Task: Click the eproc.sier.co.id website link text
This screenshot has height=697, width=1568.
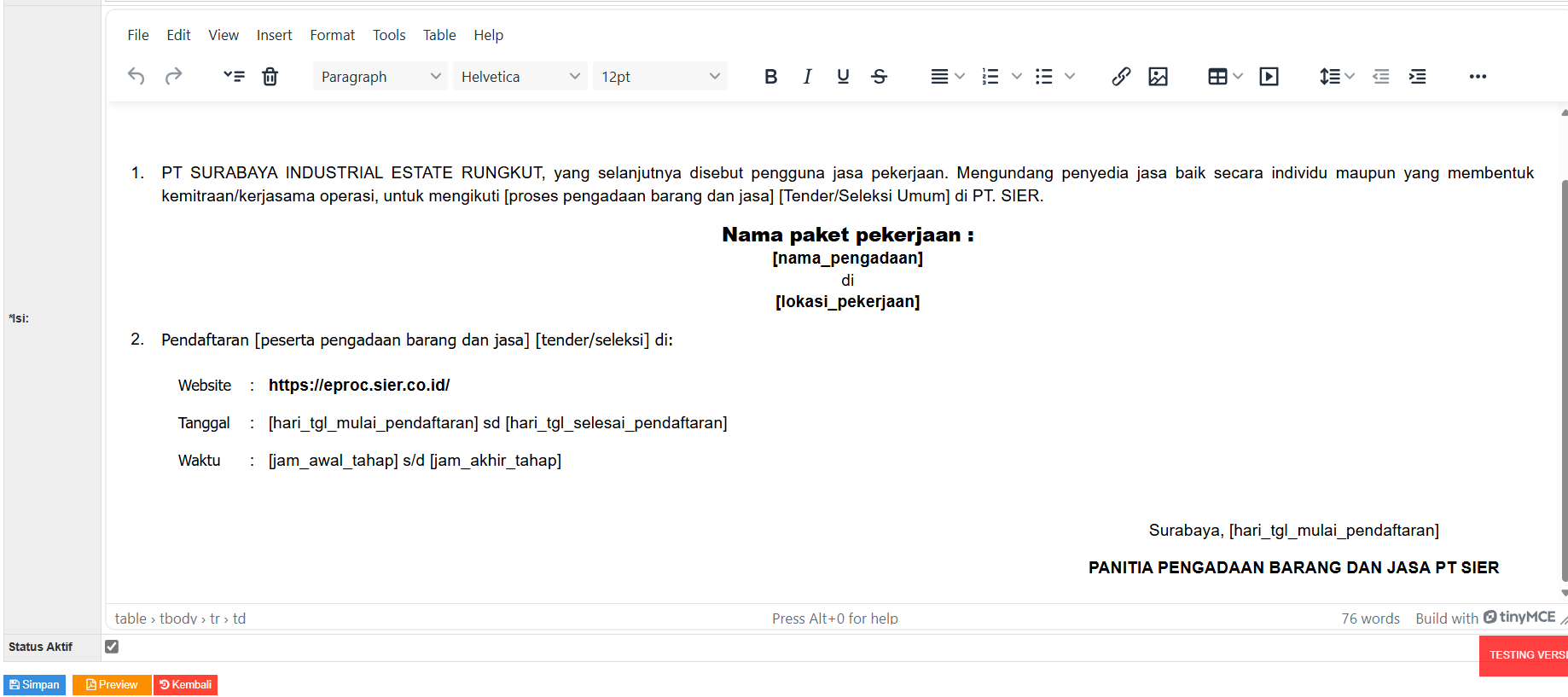Action: pos(359,386)
